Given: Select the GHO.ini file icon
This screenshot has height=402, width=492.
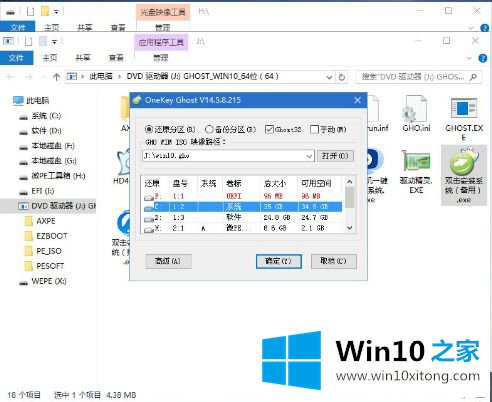Looking at the screenshot, I should tap(416, 113).
